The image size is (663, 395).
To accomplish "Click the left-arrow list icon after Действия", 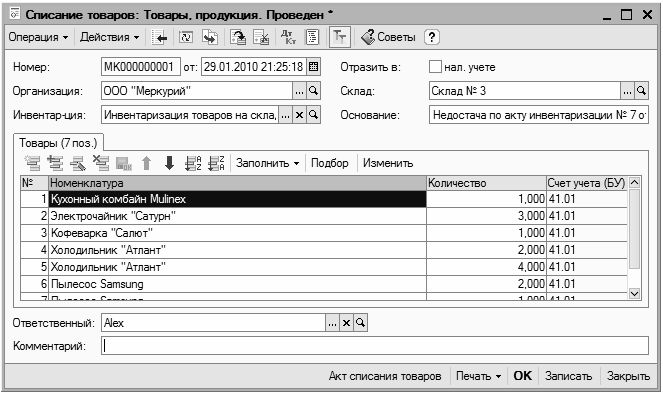I will [159, 37].
